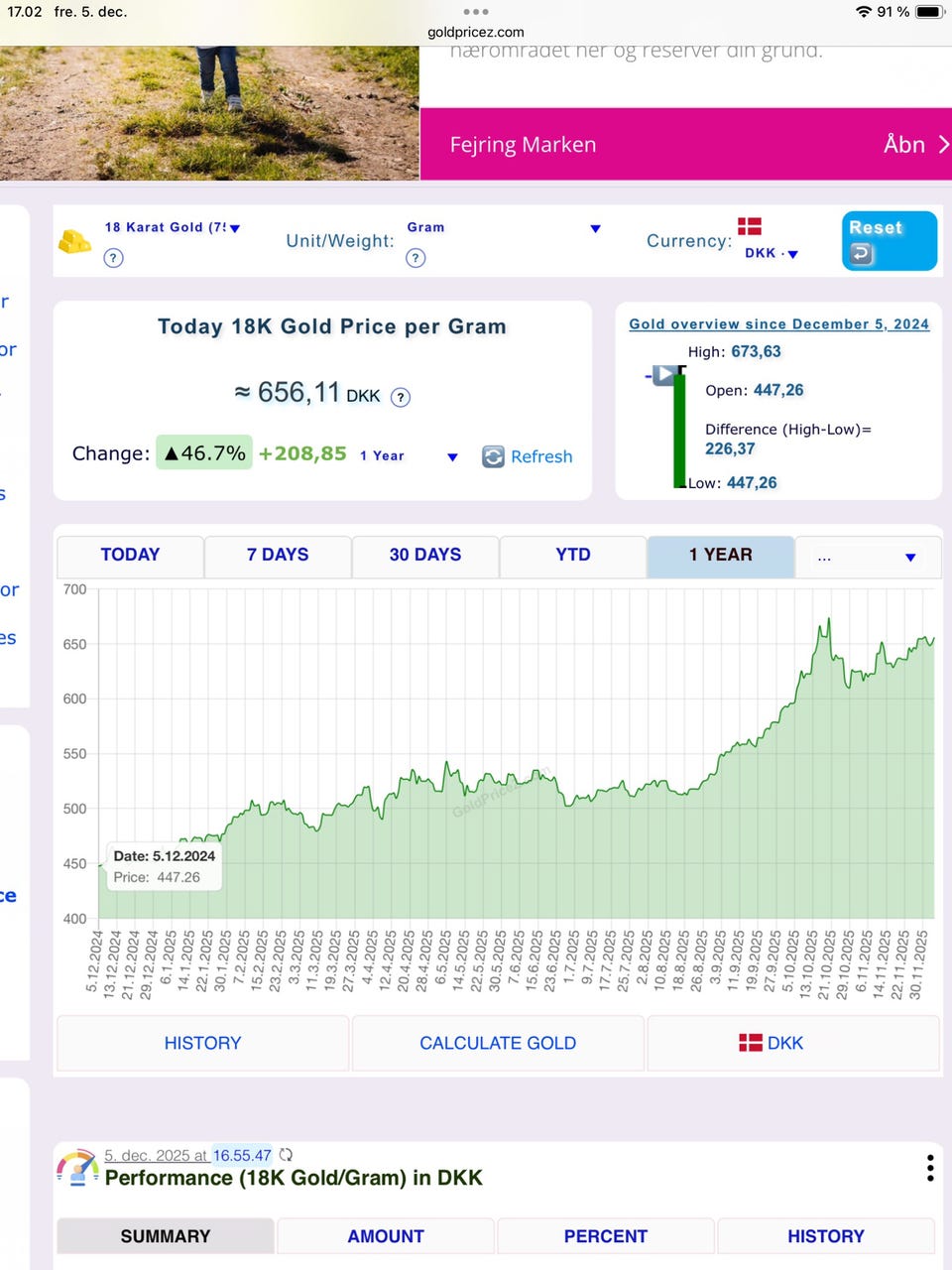The image size is (952, 1270).
Task: Click the CALCULATE GOLD button
Action: 497,1043
